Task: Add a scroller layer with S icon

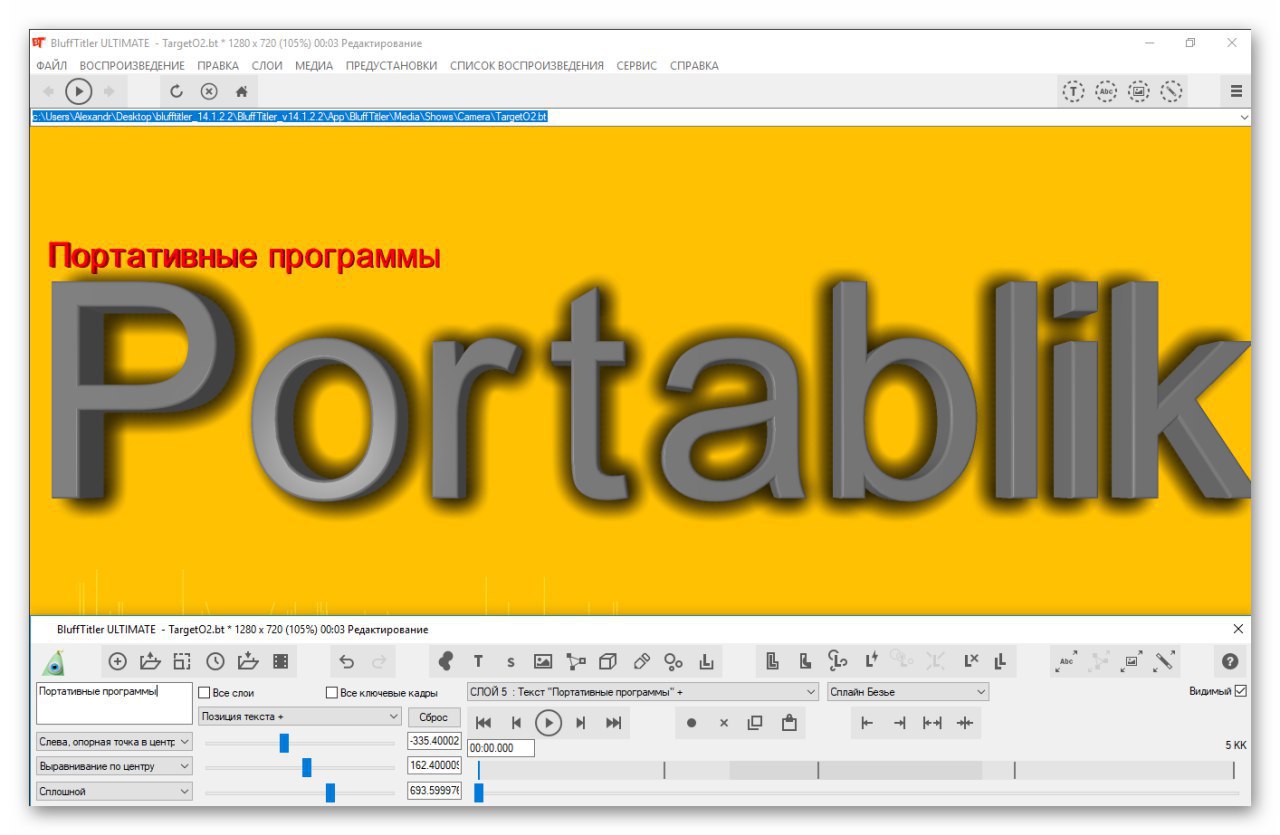Action: tap(510, 662)
